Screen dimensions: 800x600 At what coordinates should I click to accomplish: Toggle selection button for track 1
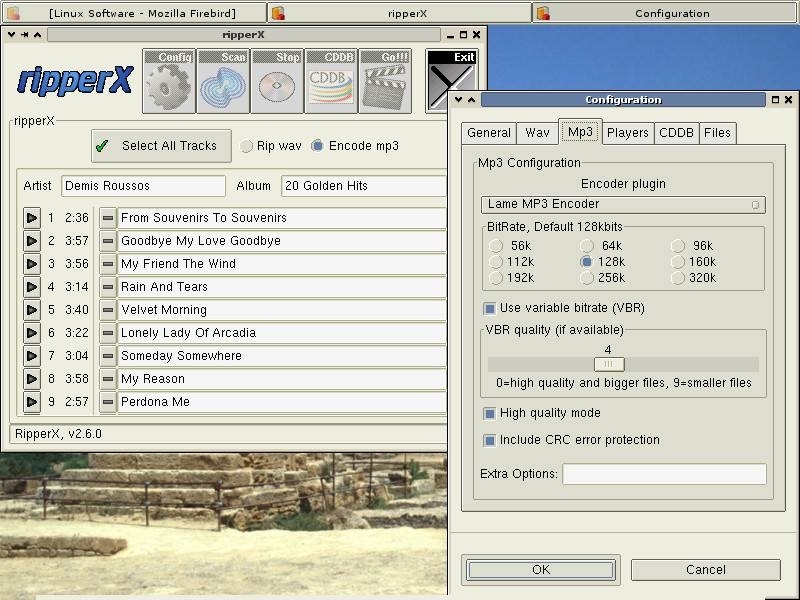point(108,218)
